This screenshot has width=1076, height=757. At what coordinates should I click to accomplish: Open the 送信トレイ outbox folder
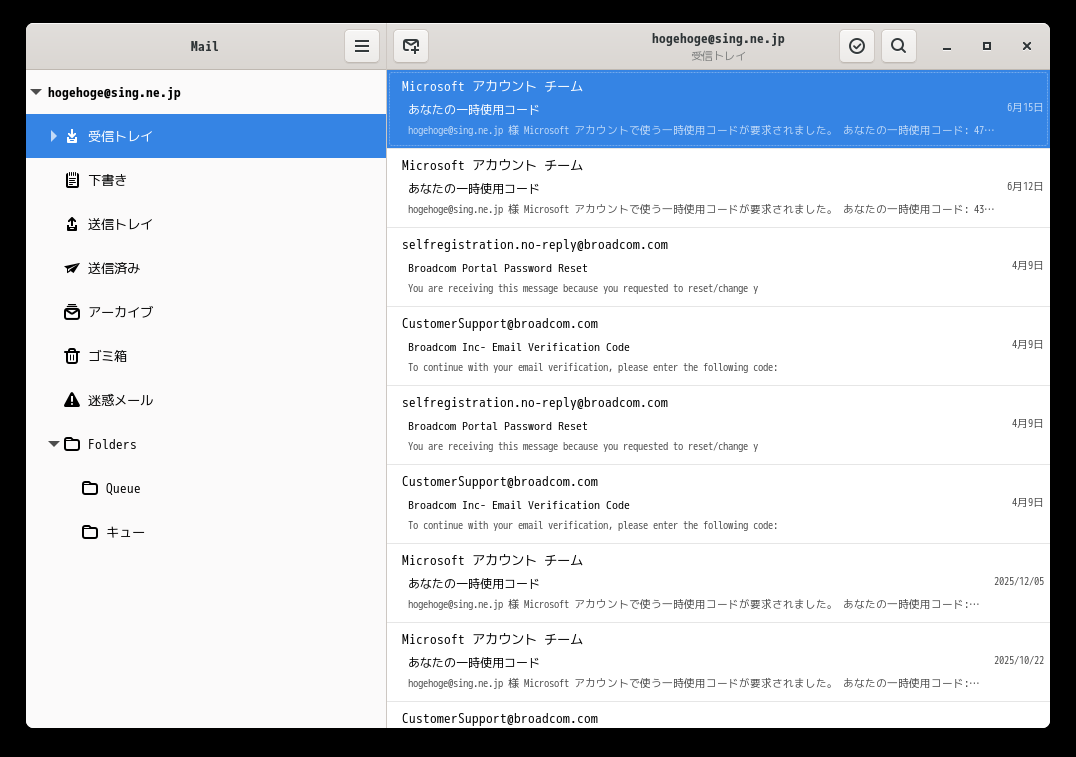coord(206,224)
